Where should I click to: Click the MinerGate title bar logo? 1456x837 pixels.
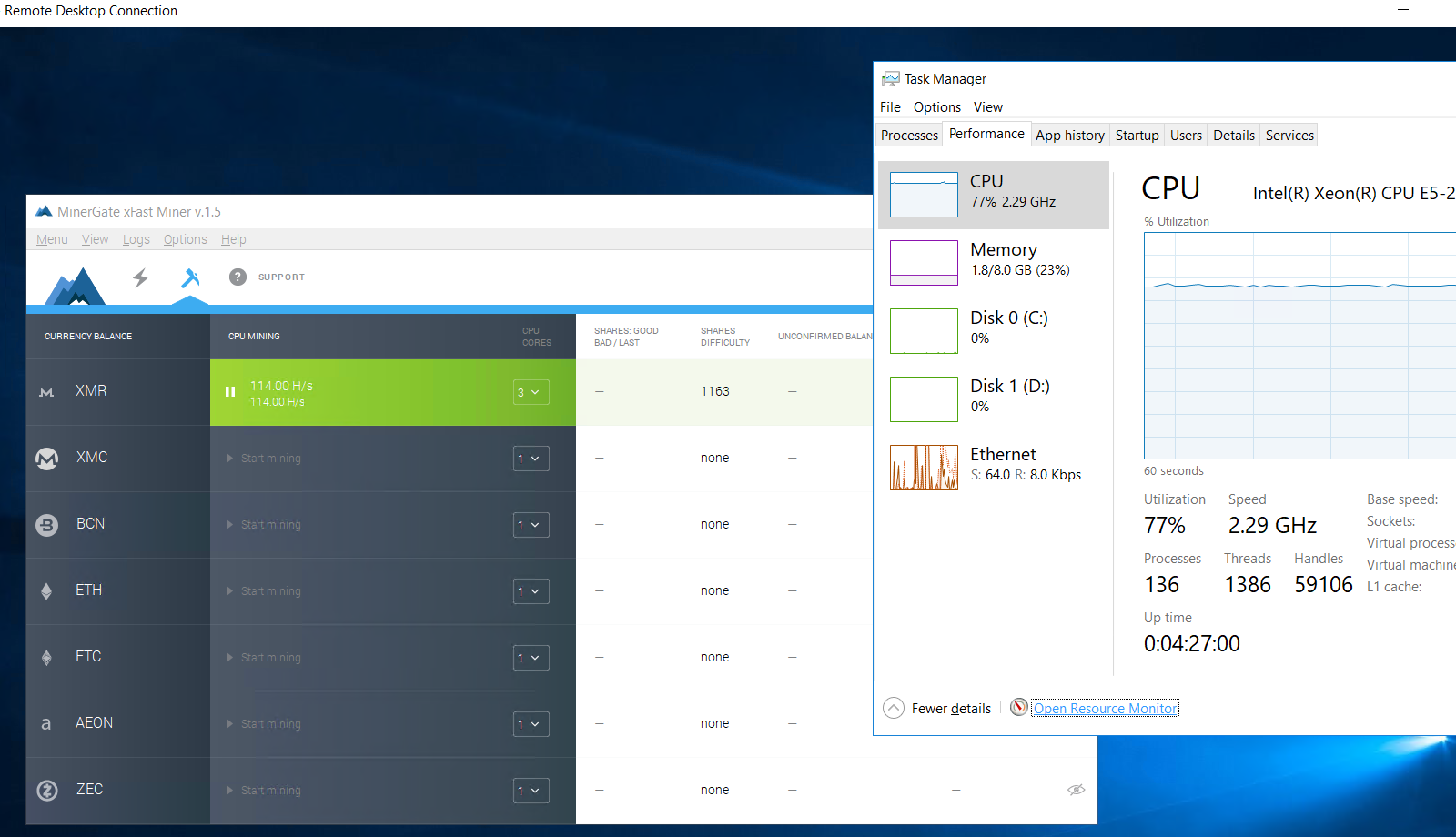44,211
